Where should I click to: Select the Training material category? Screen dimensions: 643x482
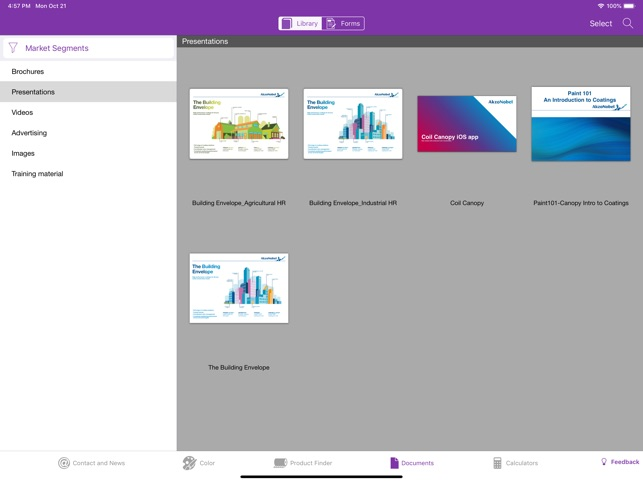click(x=88, y=174)
